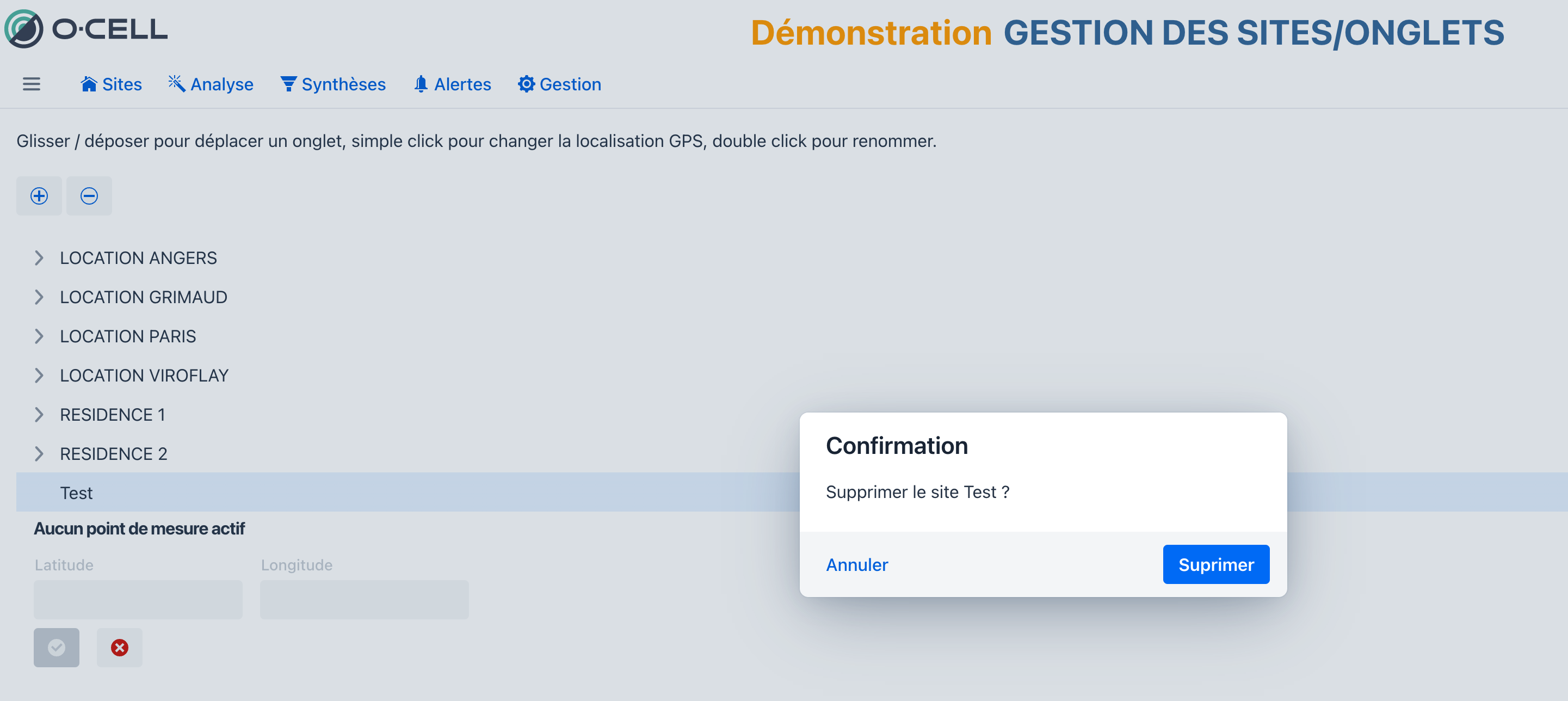This screenshot has width=1568, height=701.
Task: Select the LOCATION PARIS site name
Action: tap(128, 336)
